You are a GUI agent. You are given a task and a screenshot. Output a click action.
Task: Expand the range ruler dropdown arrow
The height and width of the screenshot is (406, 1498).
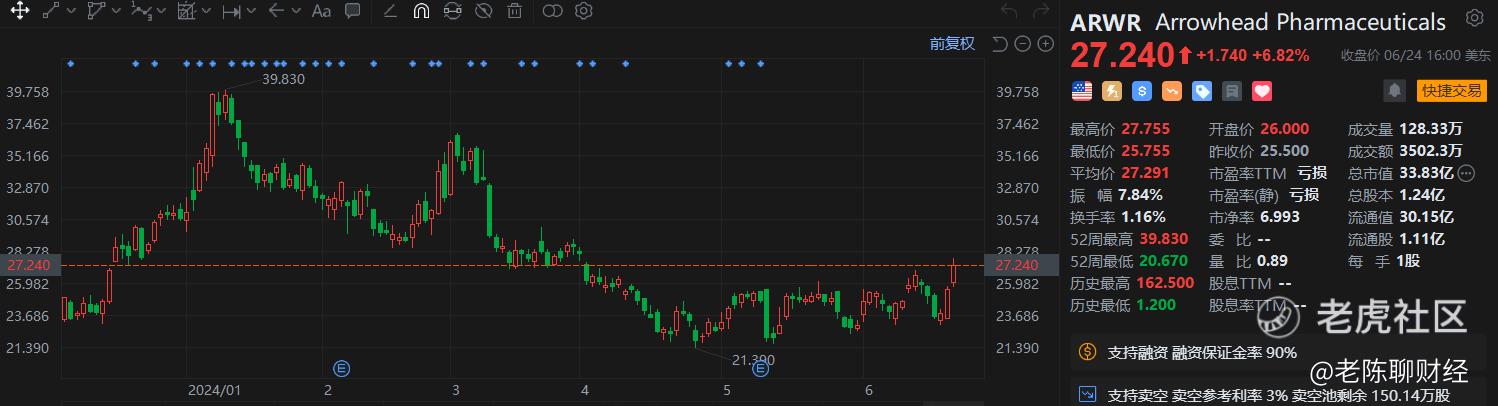pyautogui.click(x=252, y=12)
